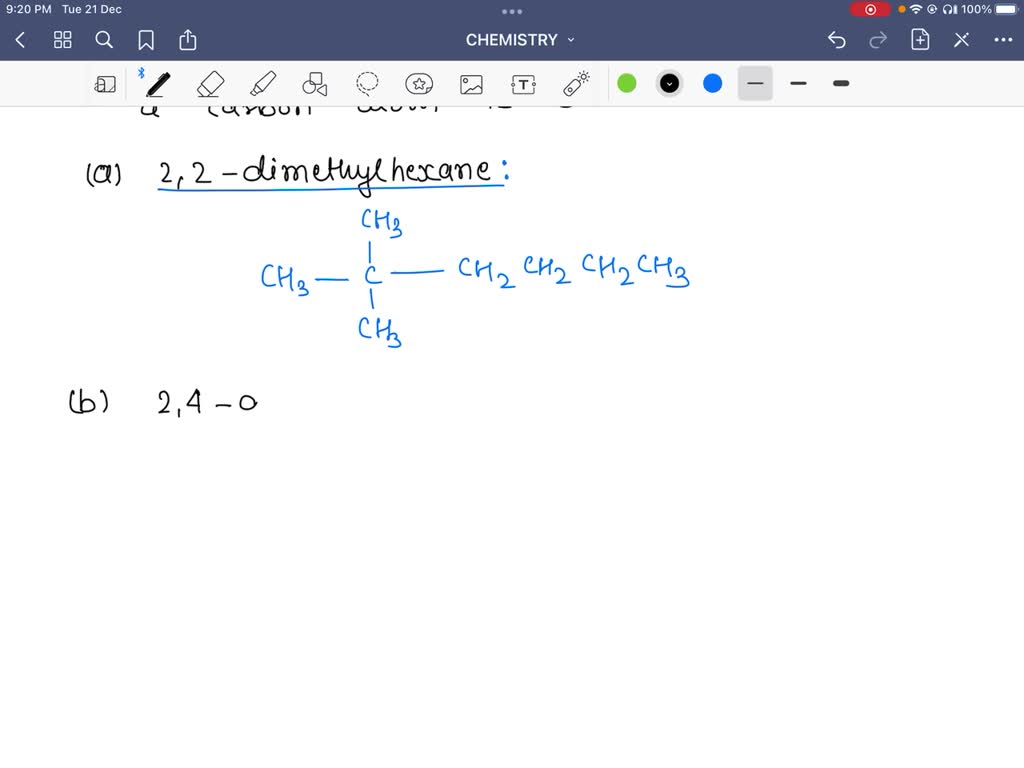Open search in the notebook

(104, 40)
